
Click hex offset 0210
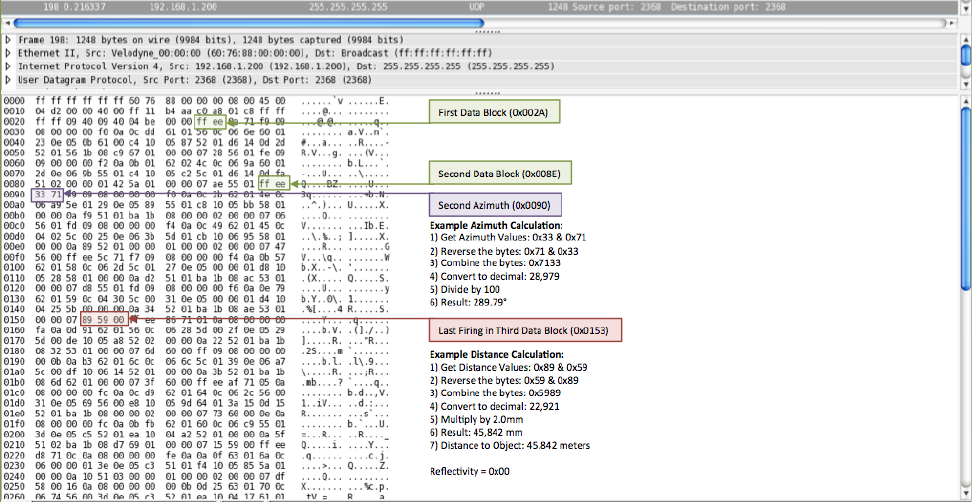(x=13, y=444)
